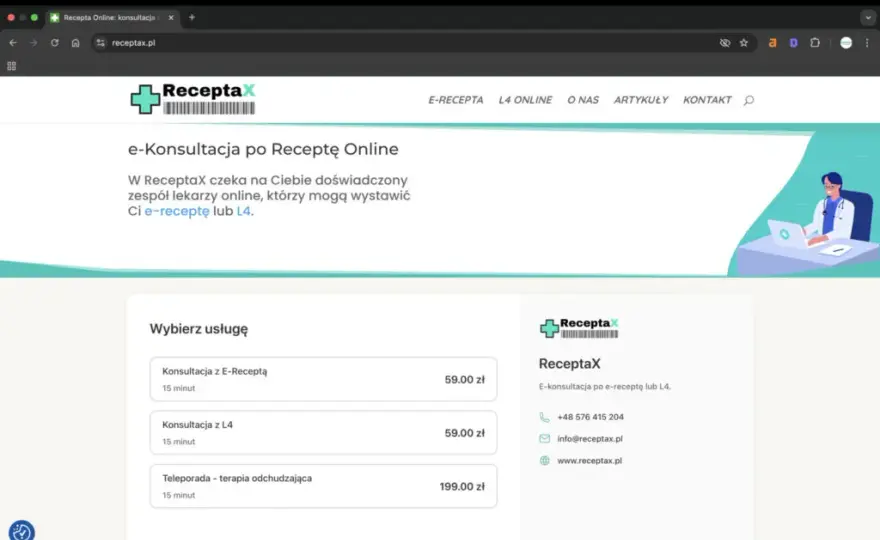
Task: Go back with the browser back arrow
Action: point(13,43)
